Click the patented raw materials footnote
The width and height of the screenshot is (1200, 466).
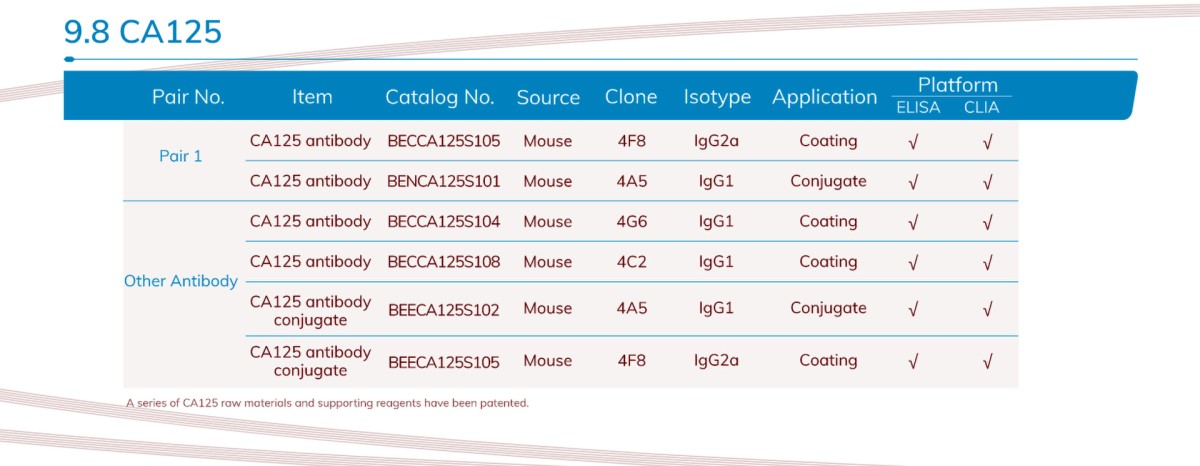click(327, 404)
